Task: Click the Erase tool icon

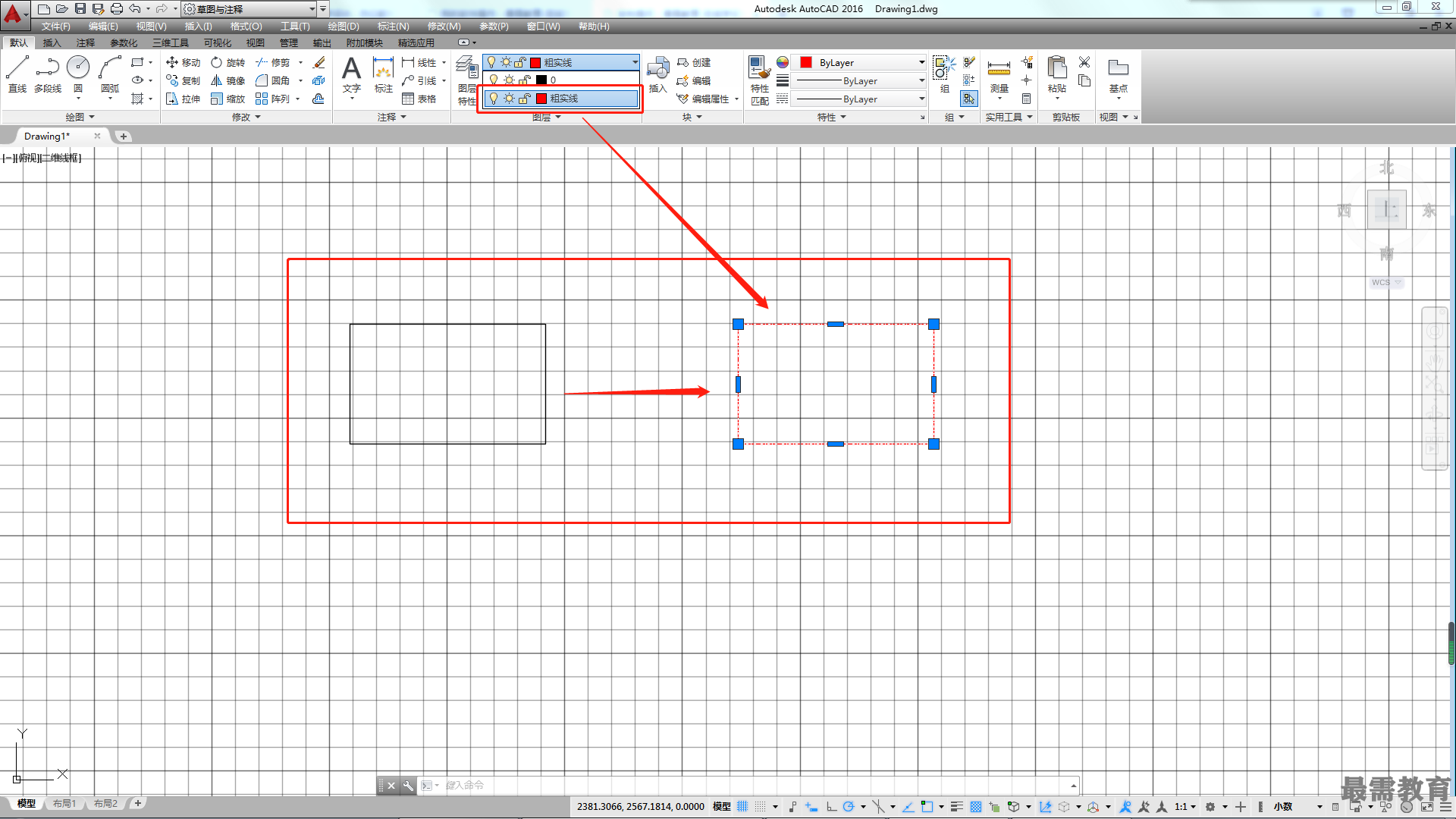Action: pos(319,62)
